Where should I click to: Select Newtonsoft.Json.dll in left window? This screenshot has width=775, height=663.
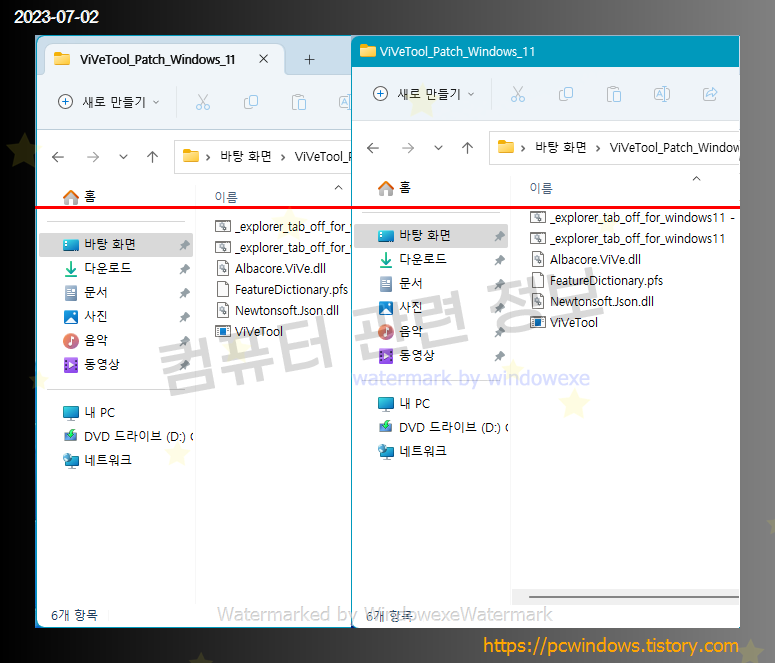(x=277, y=310)
